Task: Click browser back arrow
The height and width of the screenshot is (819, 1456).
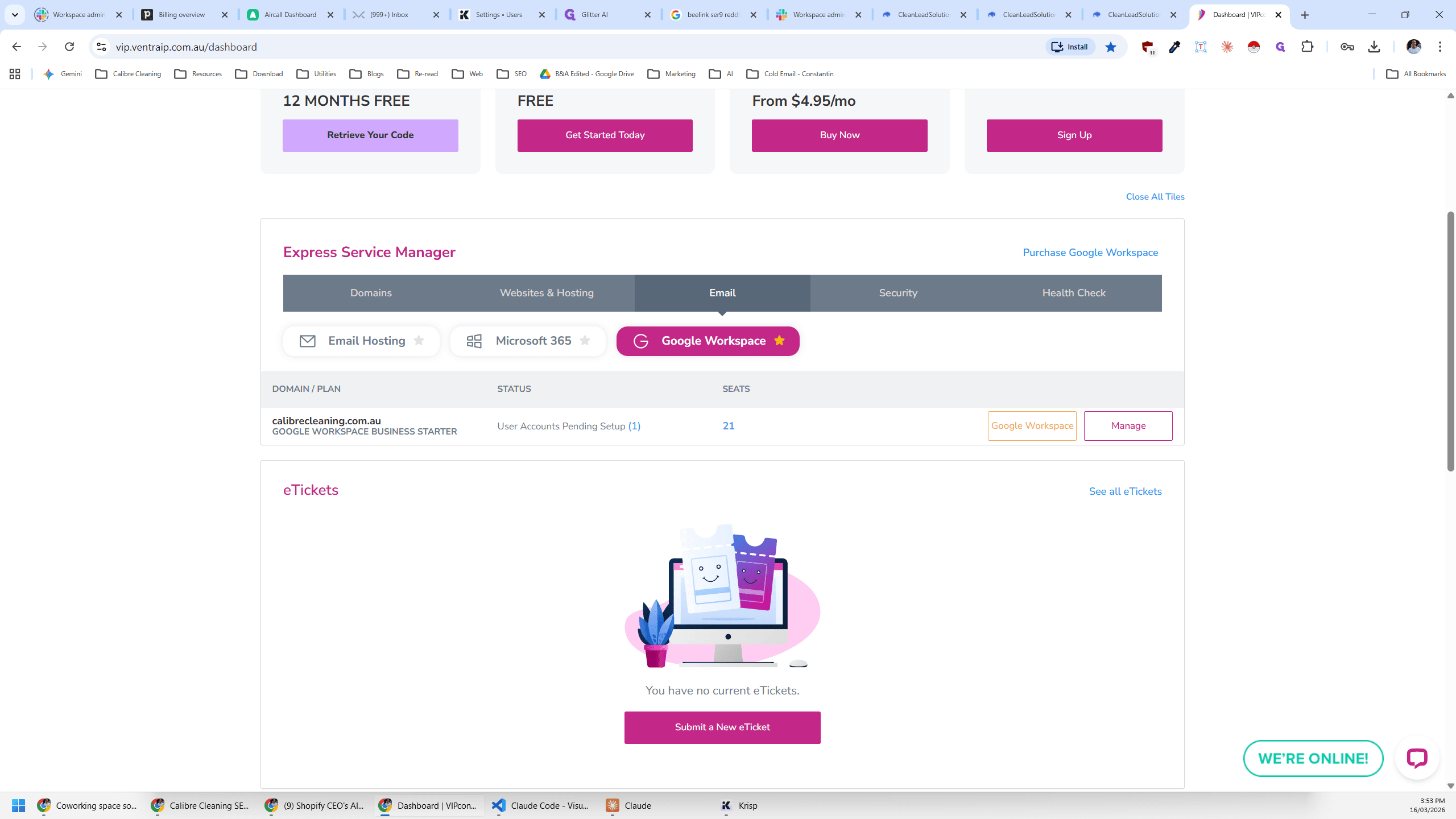Action: (x=16, y=47)
